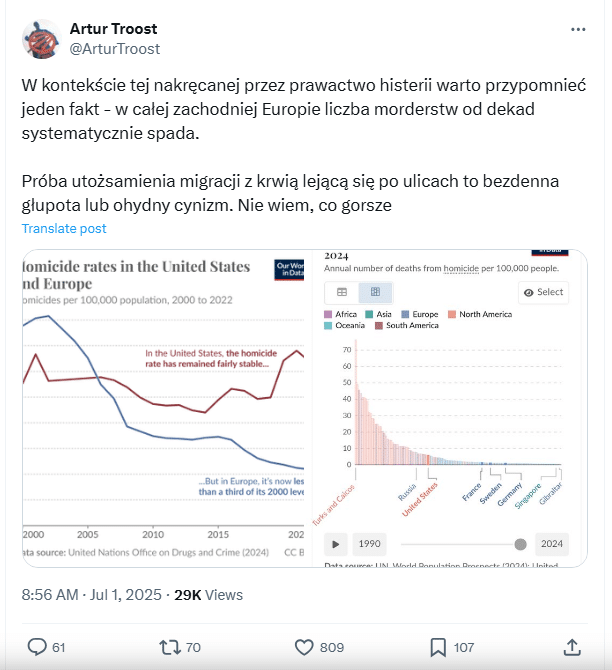Click the share post icon
Screen dimensions: 612x670
[572, 647]
